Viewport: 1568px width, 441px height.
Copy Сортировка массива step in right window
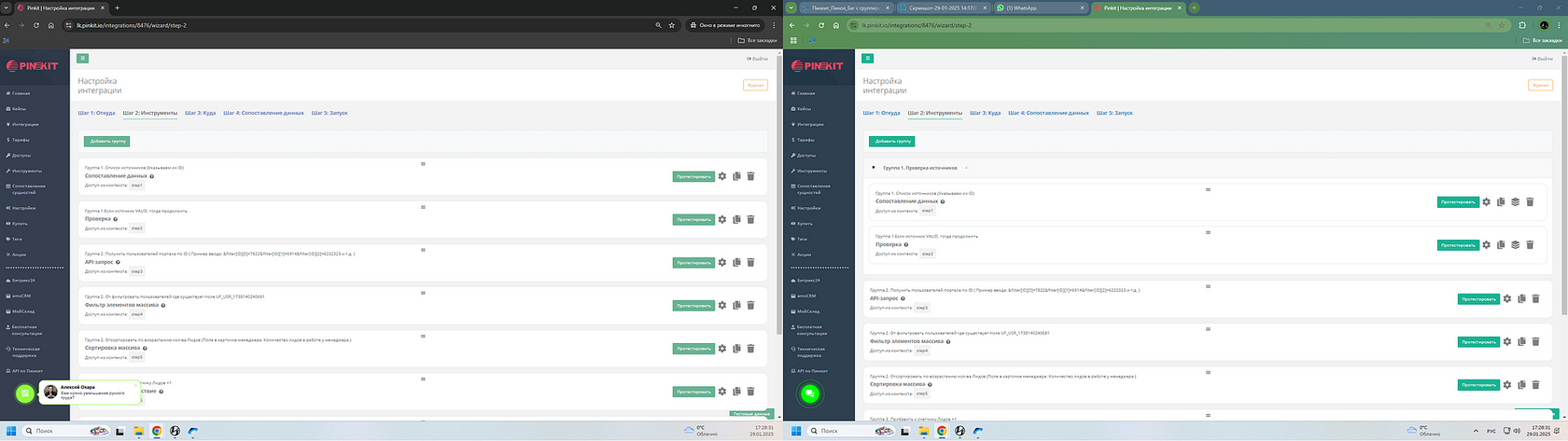coord(1522,384)
